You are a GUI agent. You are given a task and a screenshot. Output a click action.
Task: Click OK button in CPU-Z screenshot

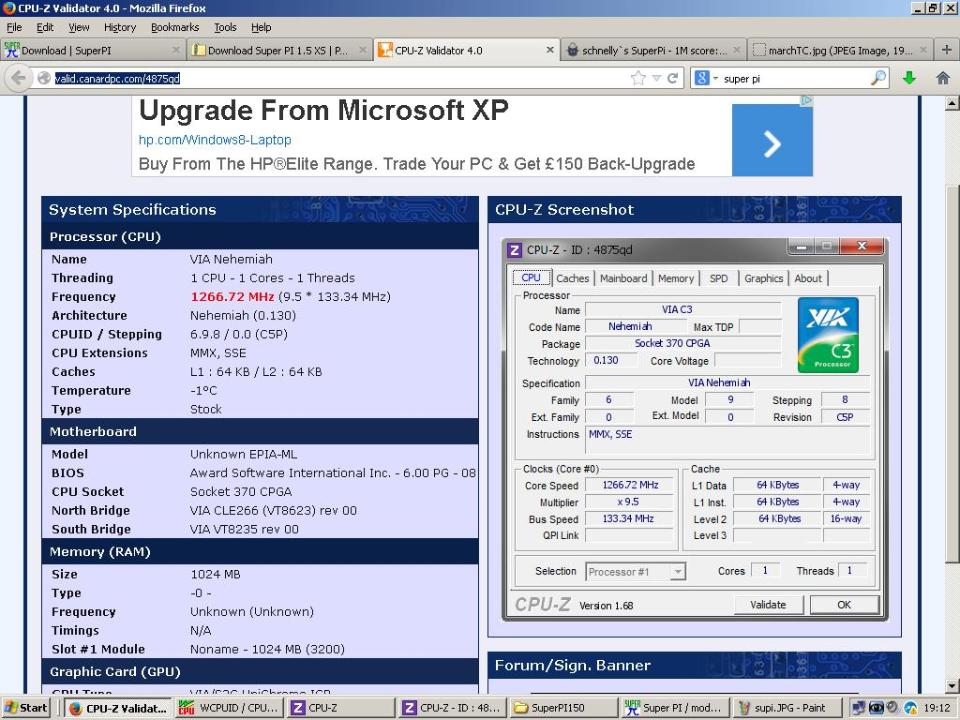[x=844, y=605]
